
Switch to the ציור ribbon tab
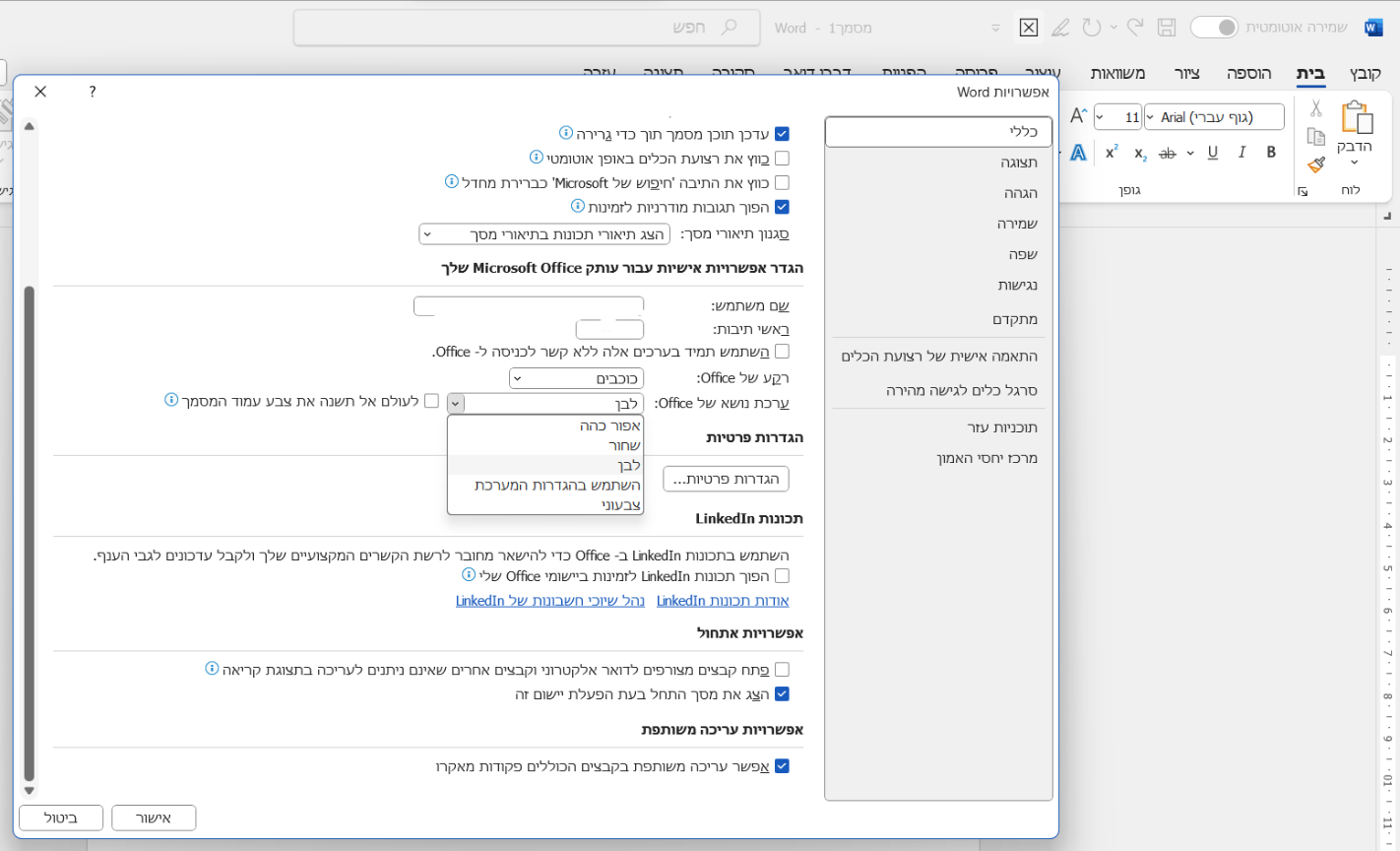1187,74
